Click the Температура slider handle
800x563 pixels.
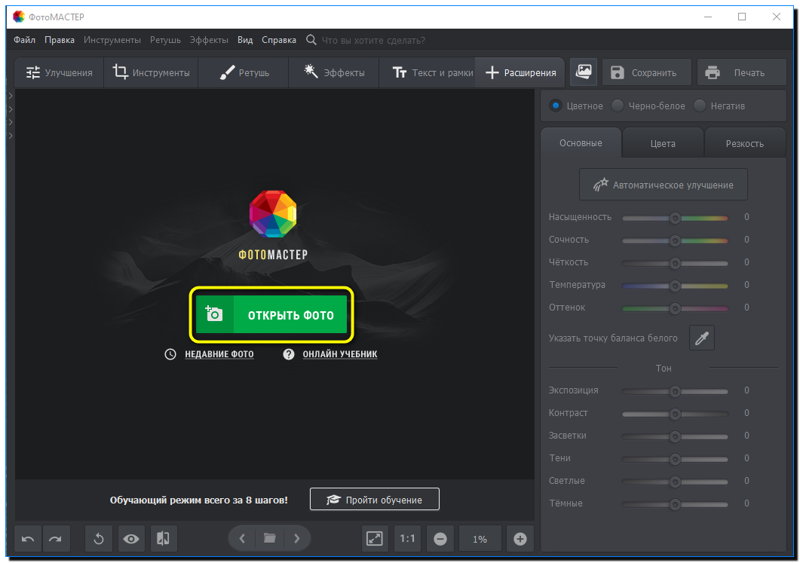pyautogui.click(x=675, y=286)
